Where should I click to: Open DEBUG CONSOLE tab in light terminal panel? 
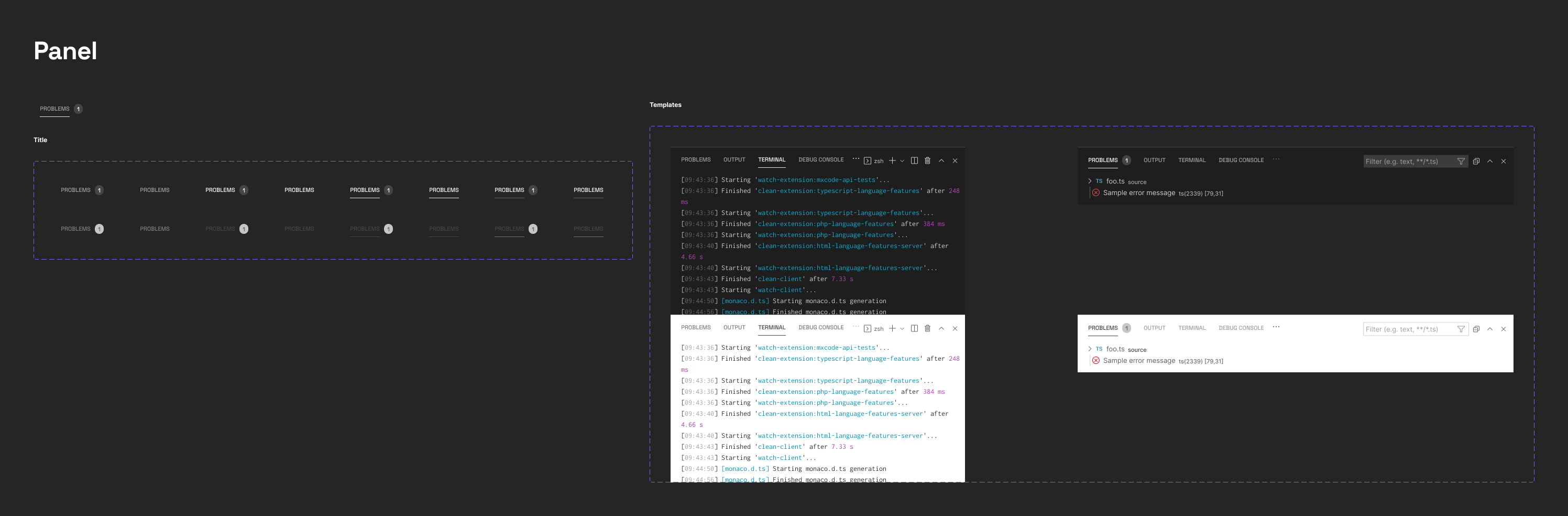(821, 328)
